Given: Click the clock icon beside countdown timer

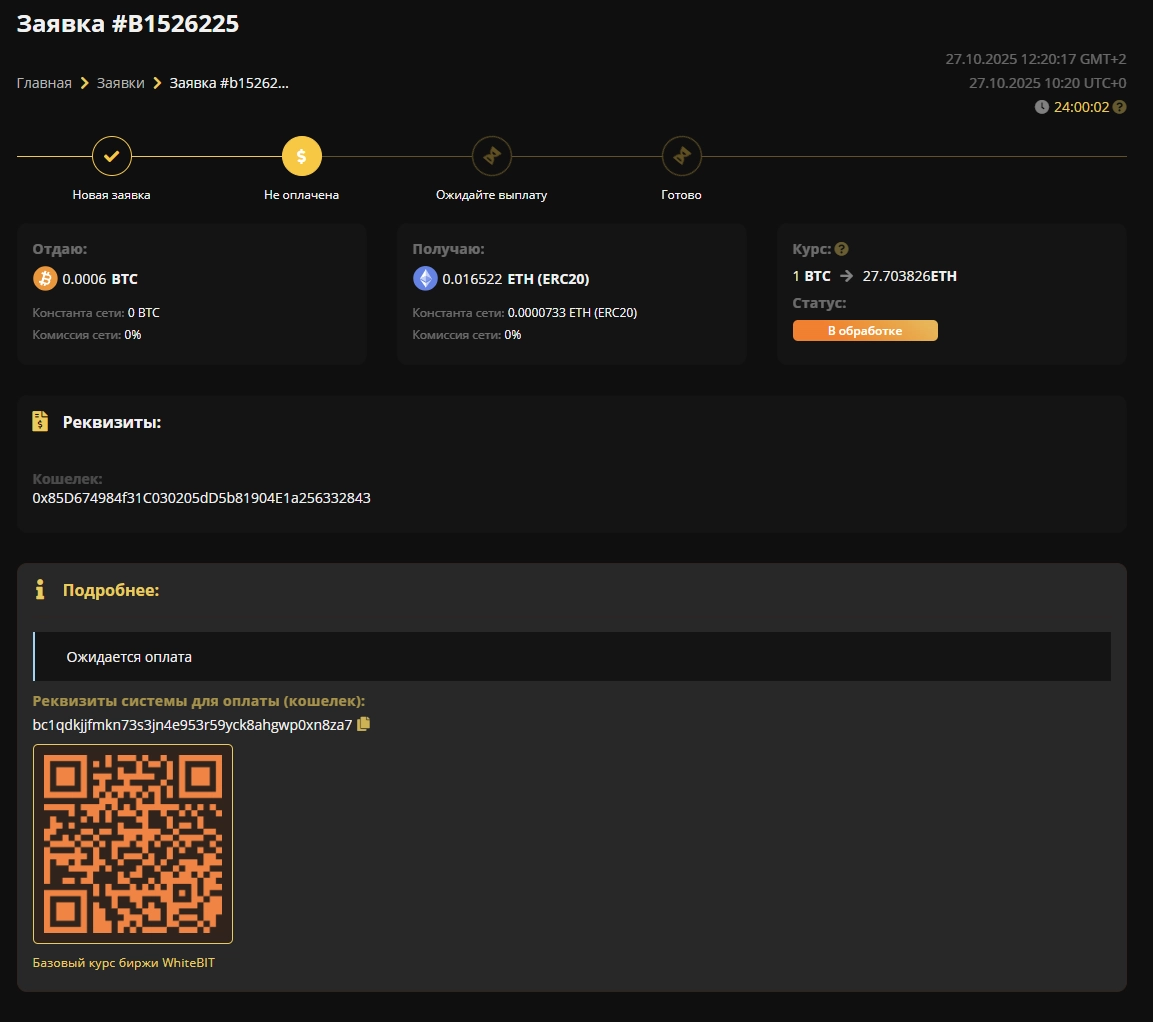Looking at the screenshot, I should 1041,107.
